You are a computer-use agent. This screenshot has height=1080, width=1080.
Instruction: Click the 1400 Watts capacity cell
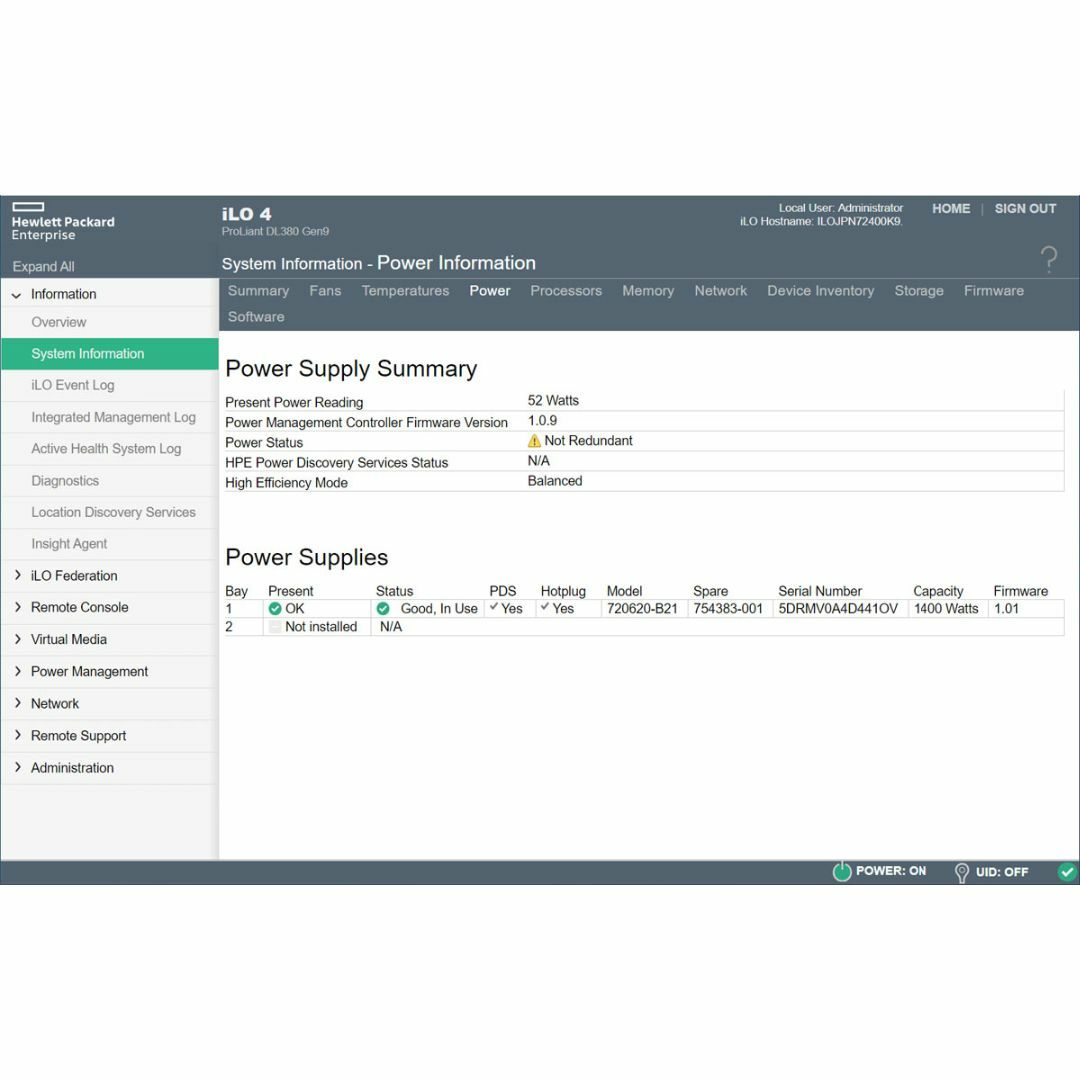(946, 609)
